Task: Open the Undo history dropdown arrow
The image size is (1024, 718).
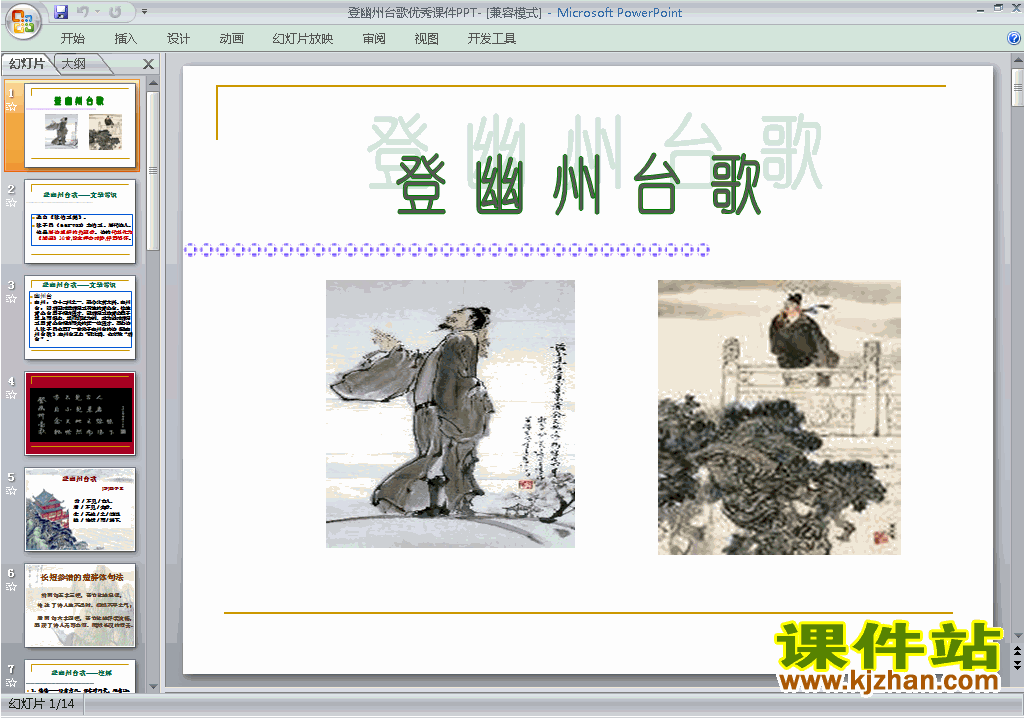Action: point(97,12)
